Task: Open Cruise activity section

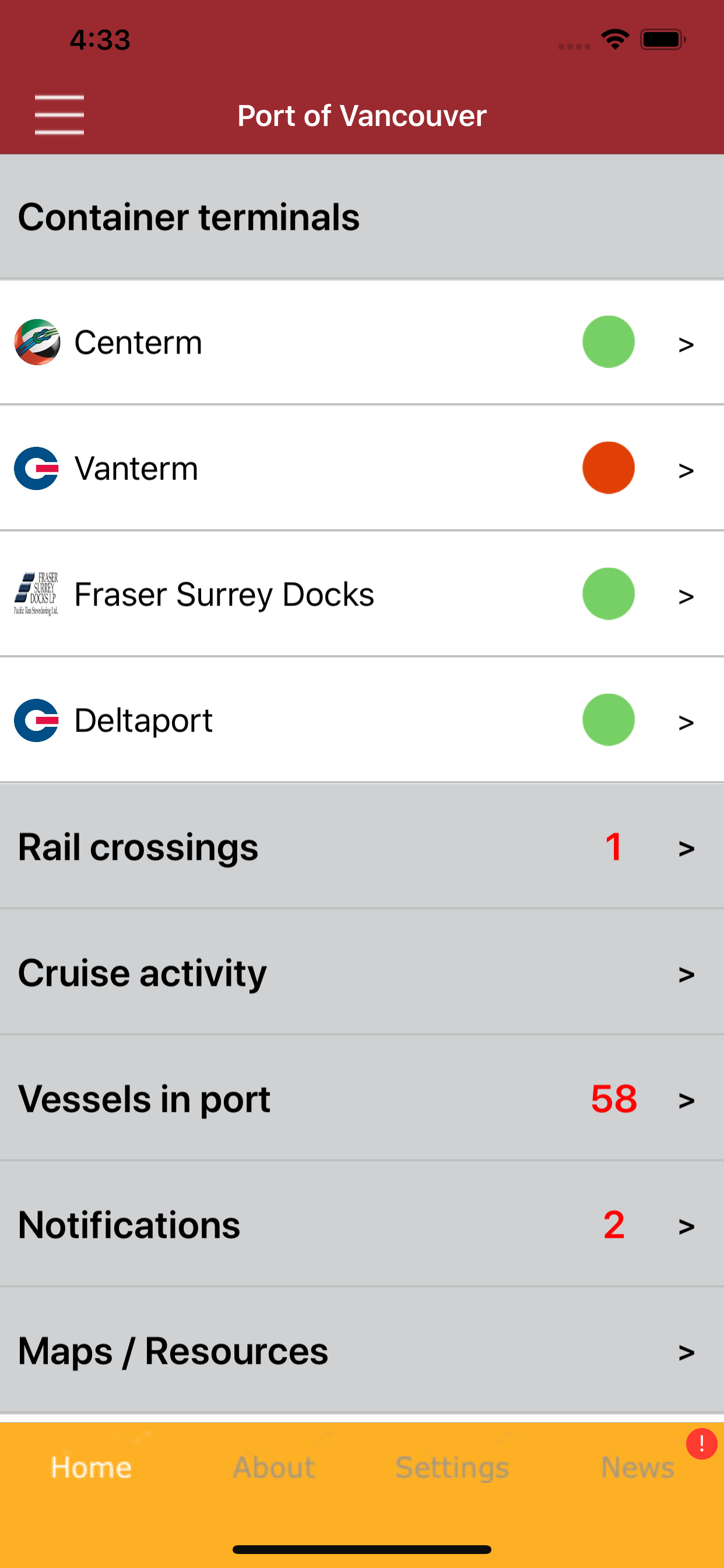Action: point(362,972)
